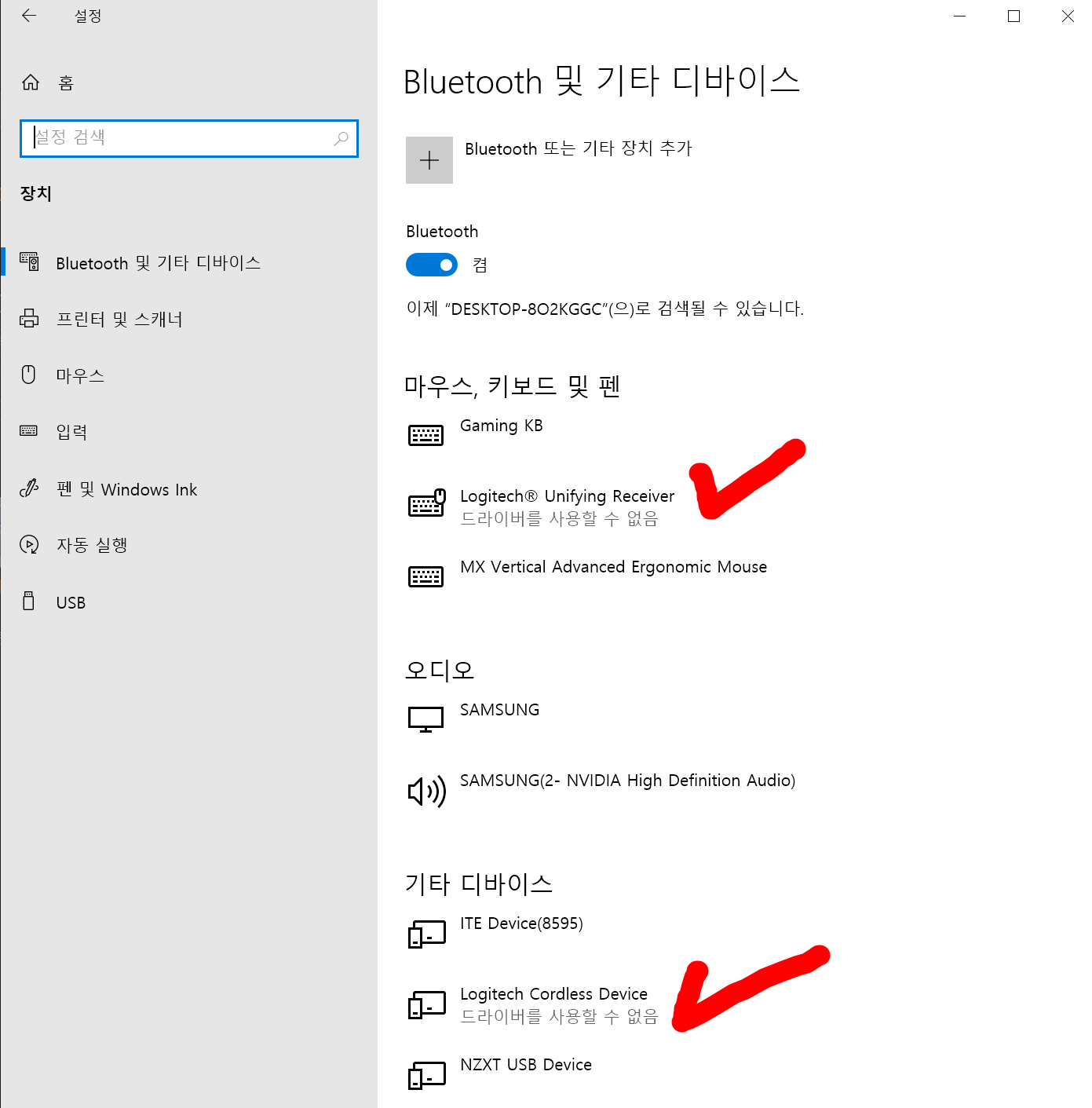Click Bluetooth 또는 기타 장치 추가 label
Image resolution: width=1092 pixels, height=1108 pixels.
point(579,148)
